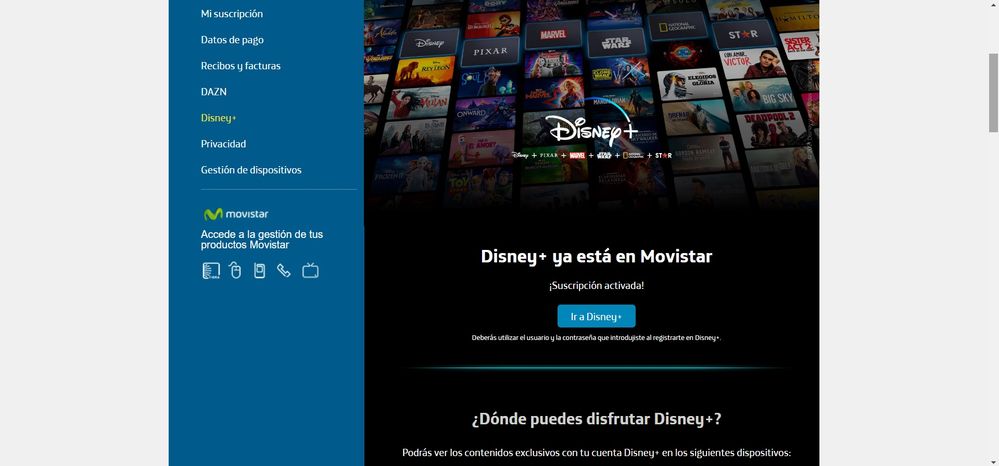
Task: Click Accede a la gestión de tus productos text
Action: point(262,239)
